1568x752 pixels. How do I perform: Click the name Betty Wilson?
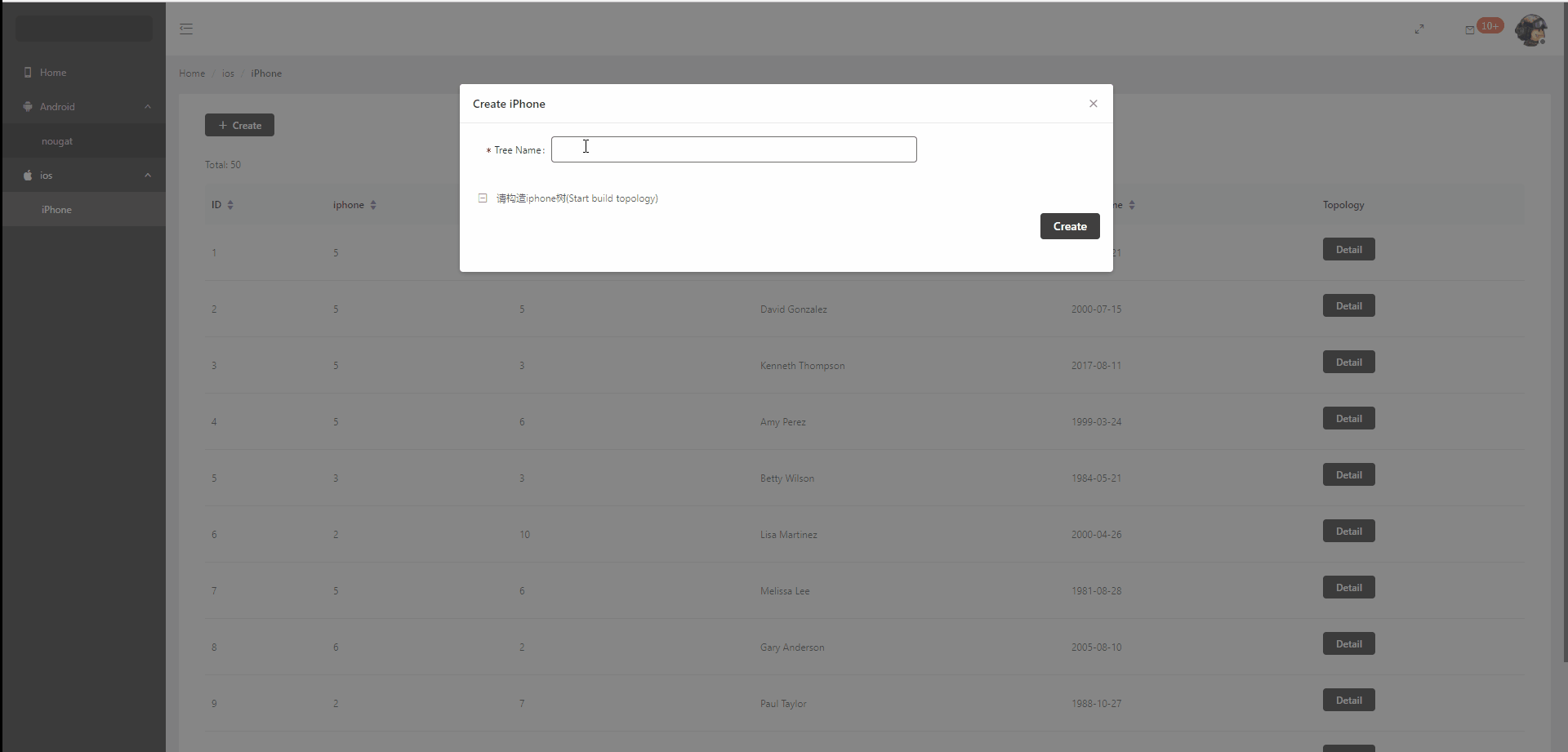coord(787,478)
